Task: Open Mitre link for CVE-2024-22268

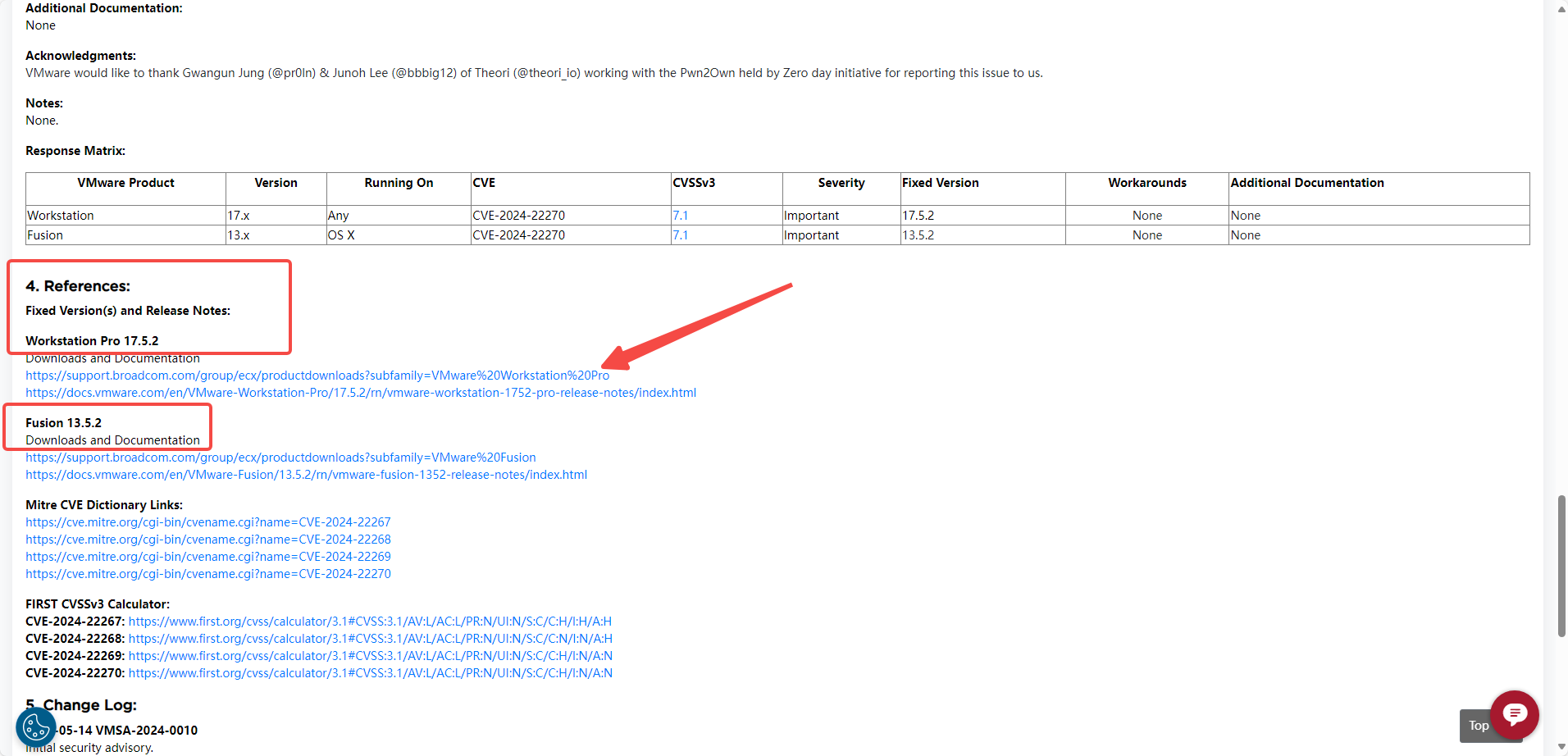Action: 208,540
